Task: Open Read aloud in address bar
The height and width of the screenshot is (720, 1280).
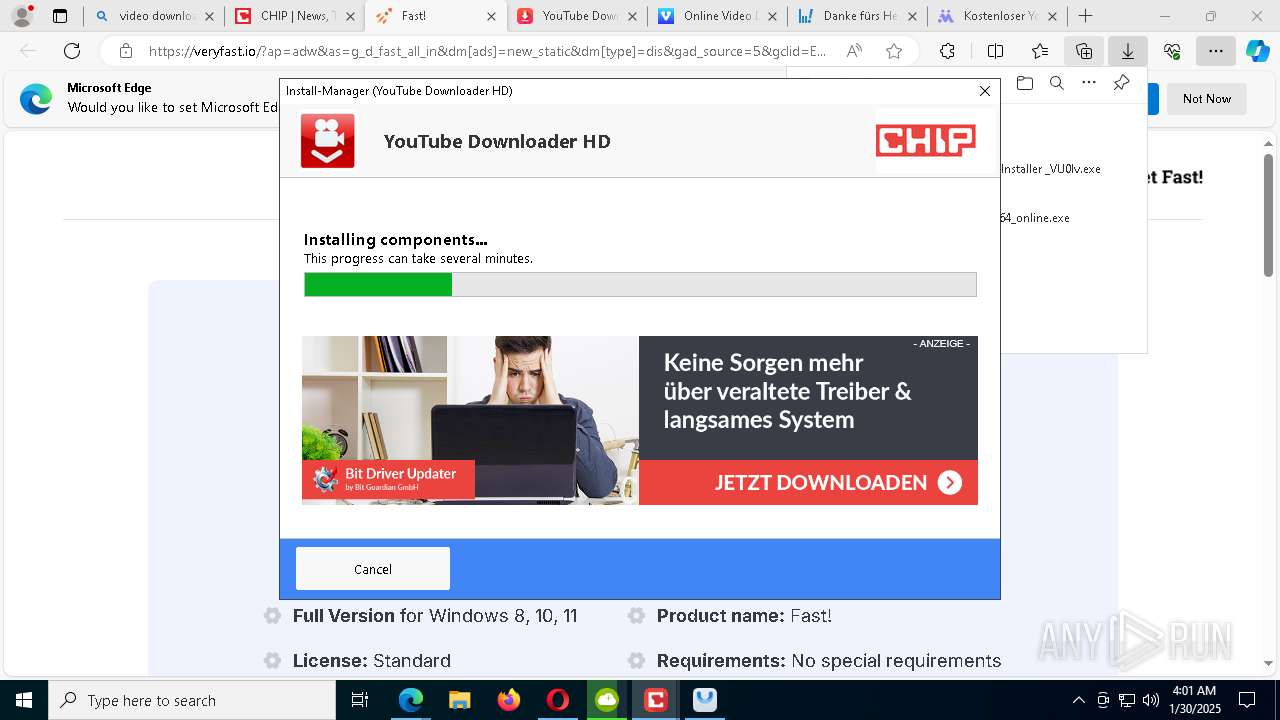Action: click(x=854, y=51)
